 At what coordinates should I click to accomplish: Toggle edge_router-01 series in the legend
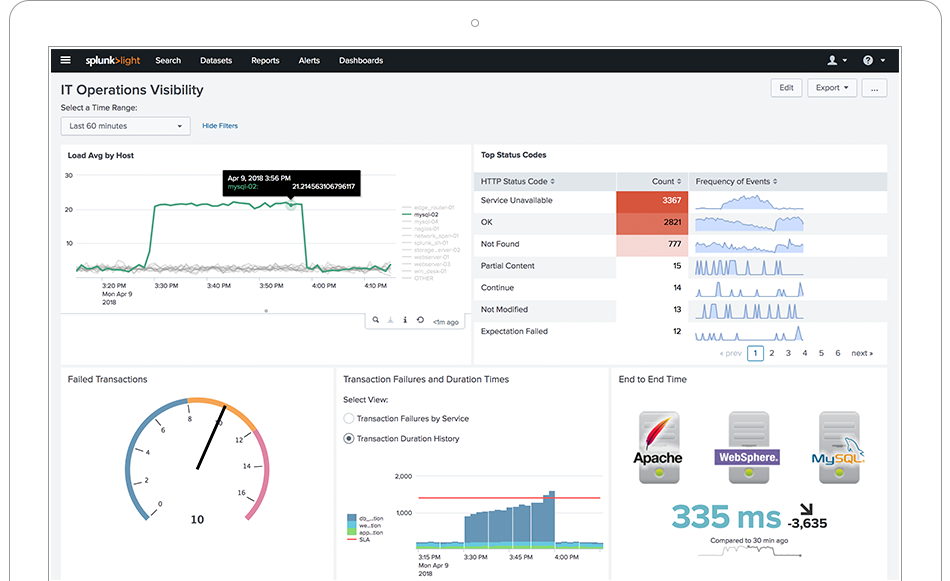[428, 208]
